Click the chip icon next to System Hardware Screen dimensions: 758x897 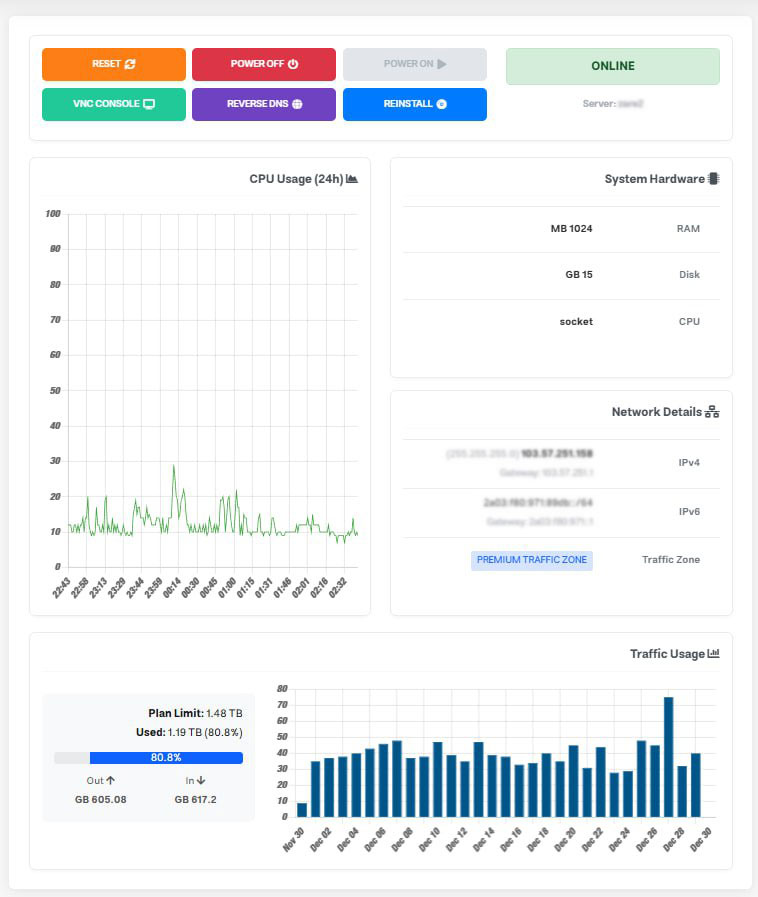713,179
